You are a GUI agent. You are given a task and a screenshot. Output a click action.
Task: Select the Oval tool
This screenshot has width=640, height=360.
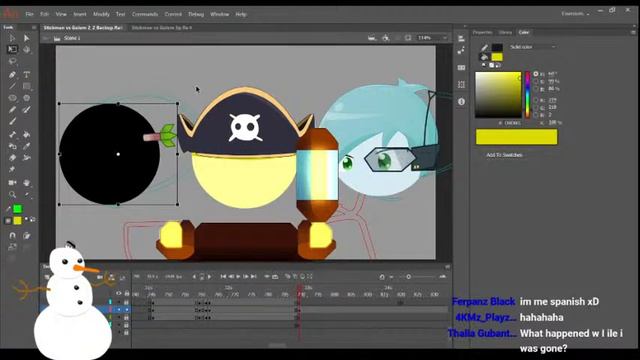[x=12, y=98]
